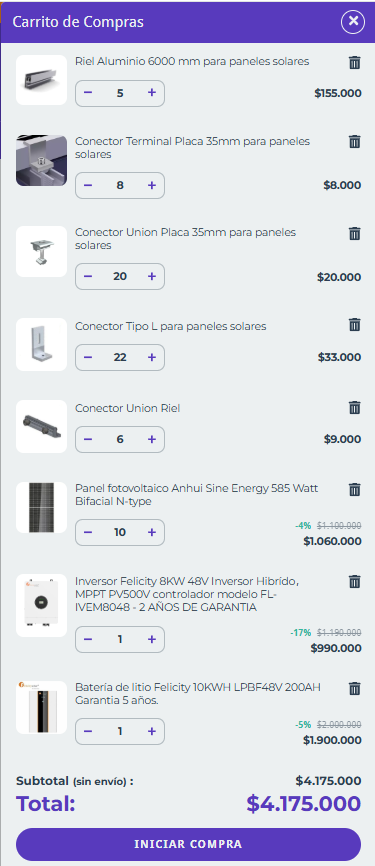Screen dimensions: 375x866
Task: Increase Conector Union Placa quantity
Action: (x=152, y=276)
